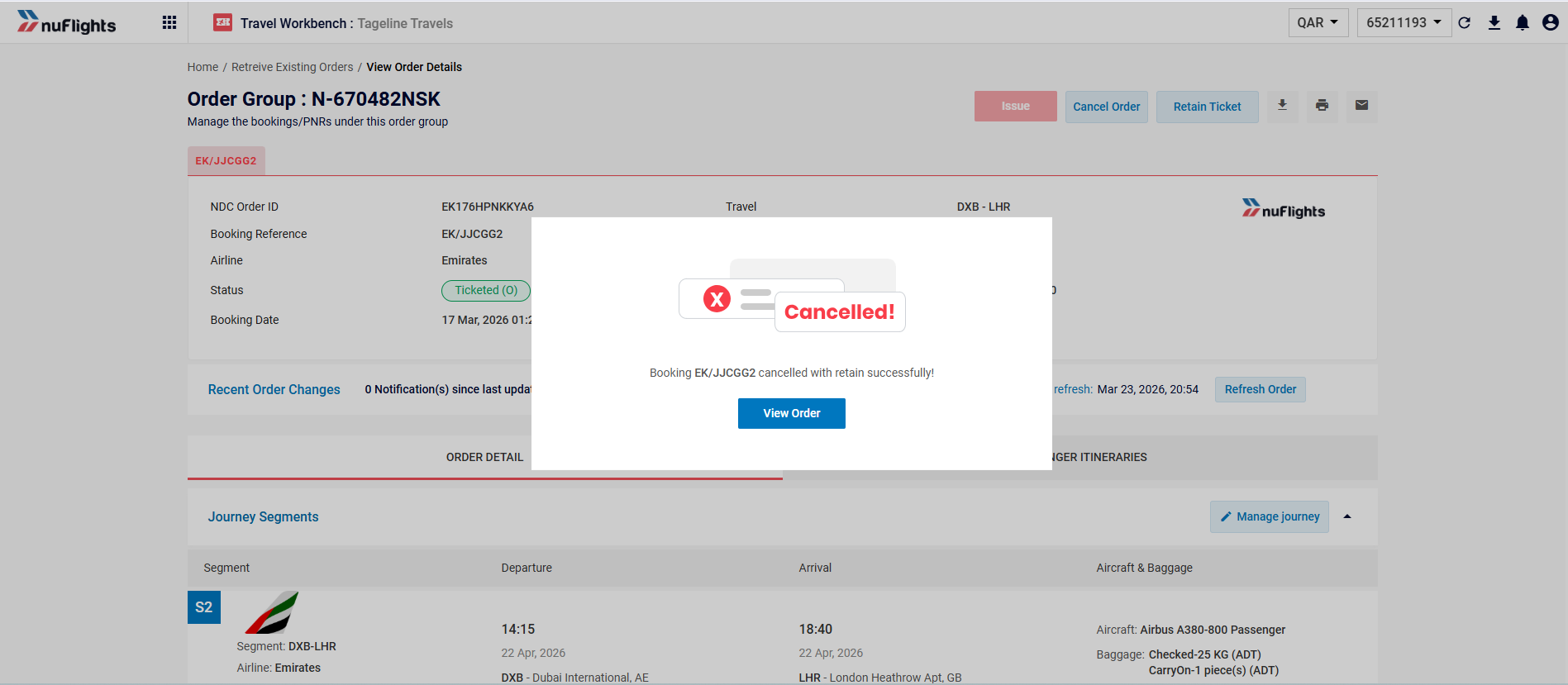Click the DXB - Dubai International, AE text
The image size is (1568, 685).
coord(574,678)
